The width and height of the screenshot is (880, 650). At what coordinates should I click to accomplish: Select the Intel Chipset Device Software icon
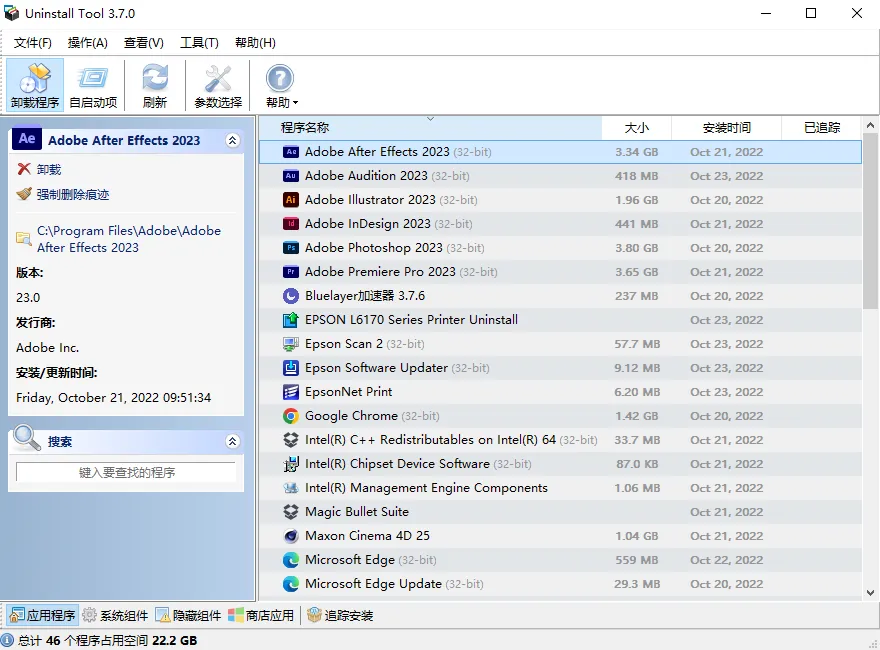291,464
